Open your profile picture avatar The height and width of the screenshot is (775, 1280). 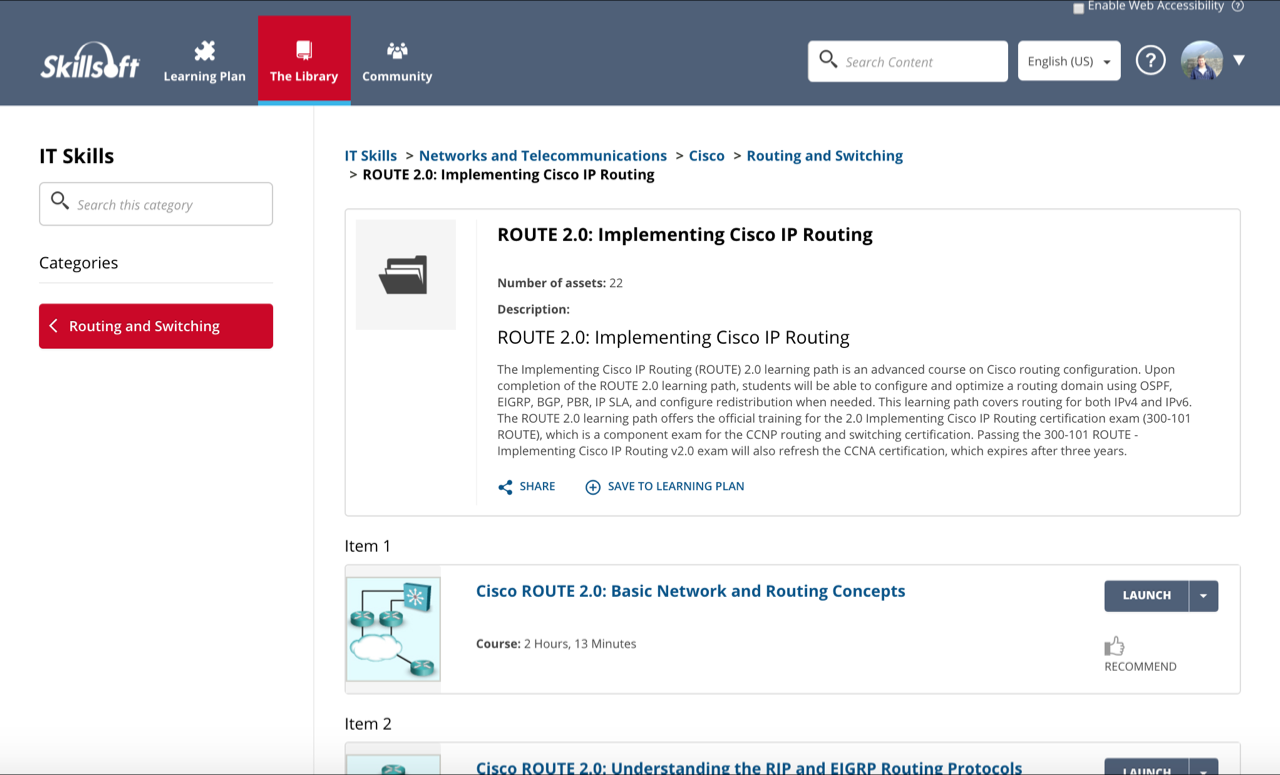pyautogui.click(x=1200, y=60)
